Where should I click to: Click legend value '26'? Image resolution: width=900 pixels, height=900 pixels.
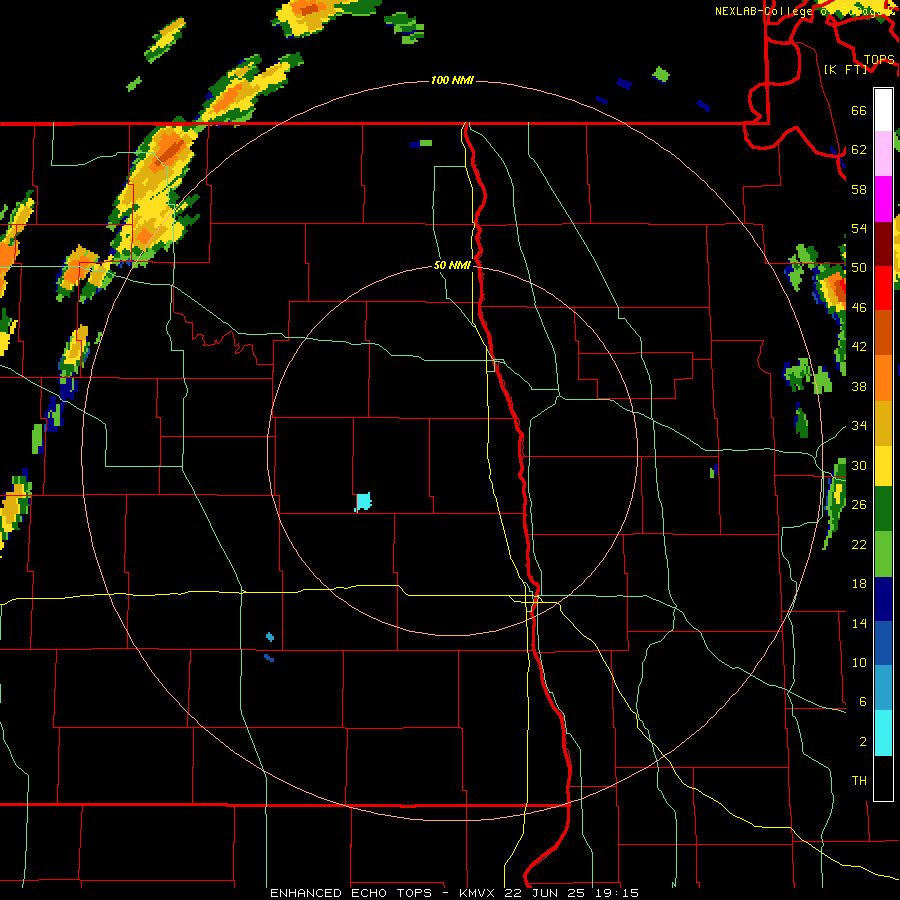coord(859,505)
